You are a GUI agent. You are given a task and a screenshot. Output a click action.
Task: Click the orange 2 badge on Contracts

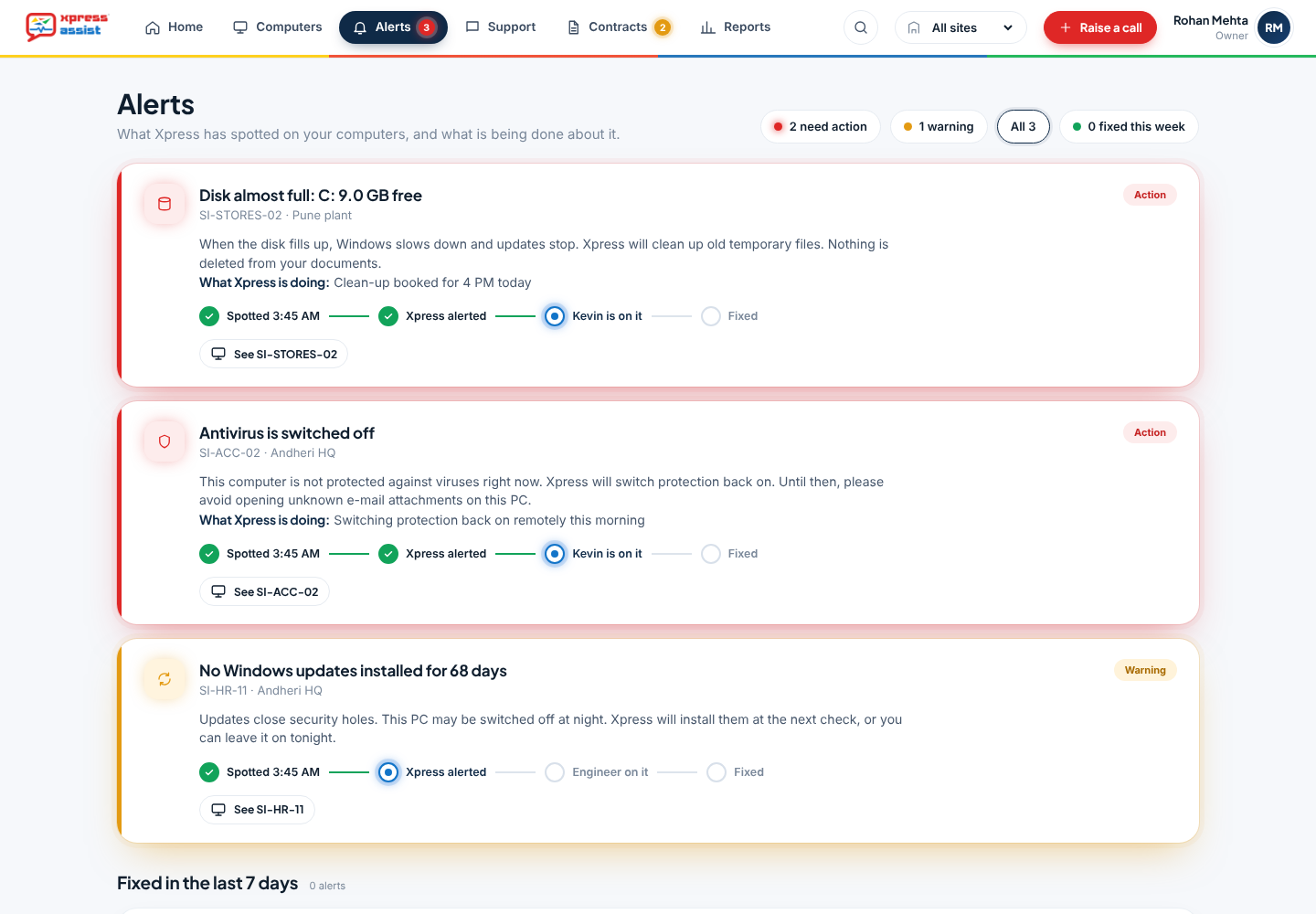[663, 27]
